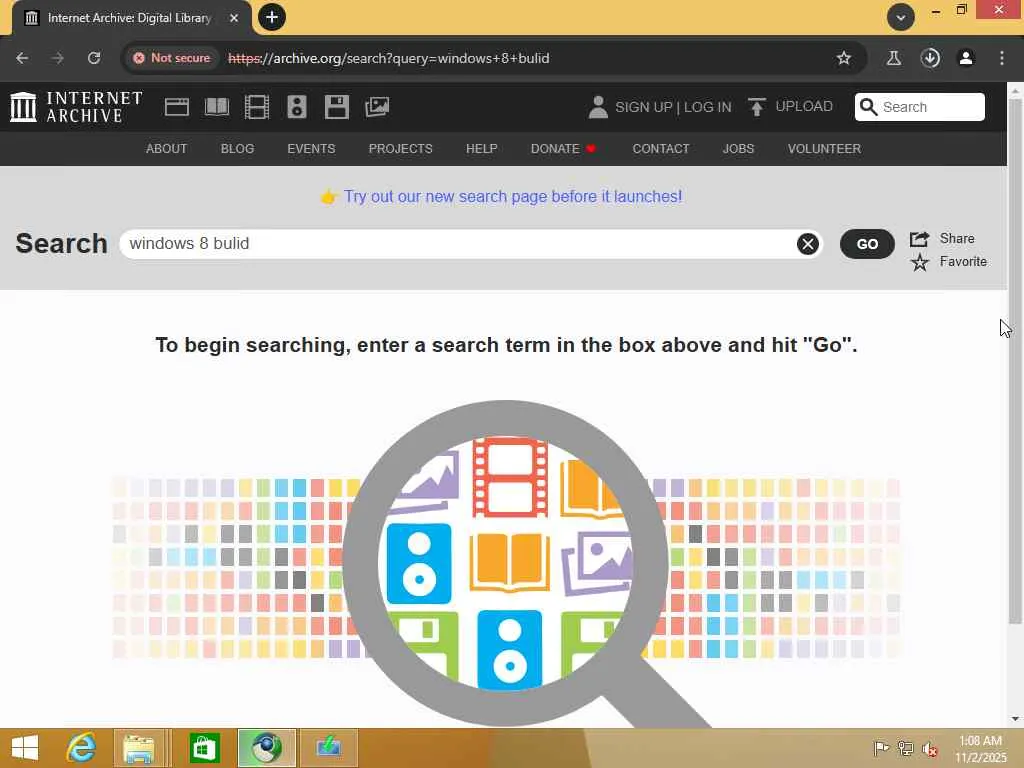Launch Internet Explorer from taskbar
The image size is (1024, 768).
[81, 748]
